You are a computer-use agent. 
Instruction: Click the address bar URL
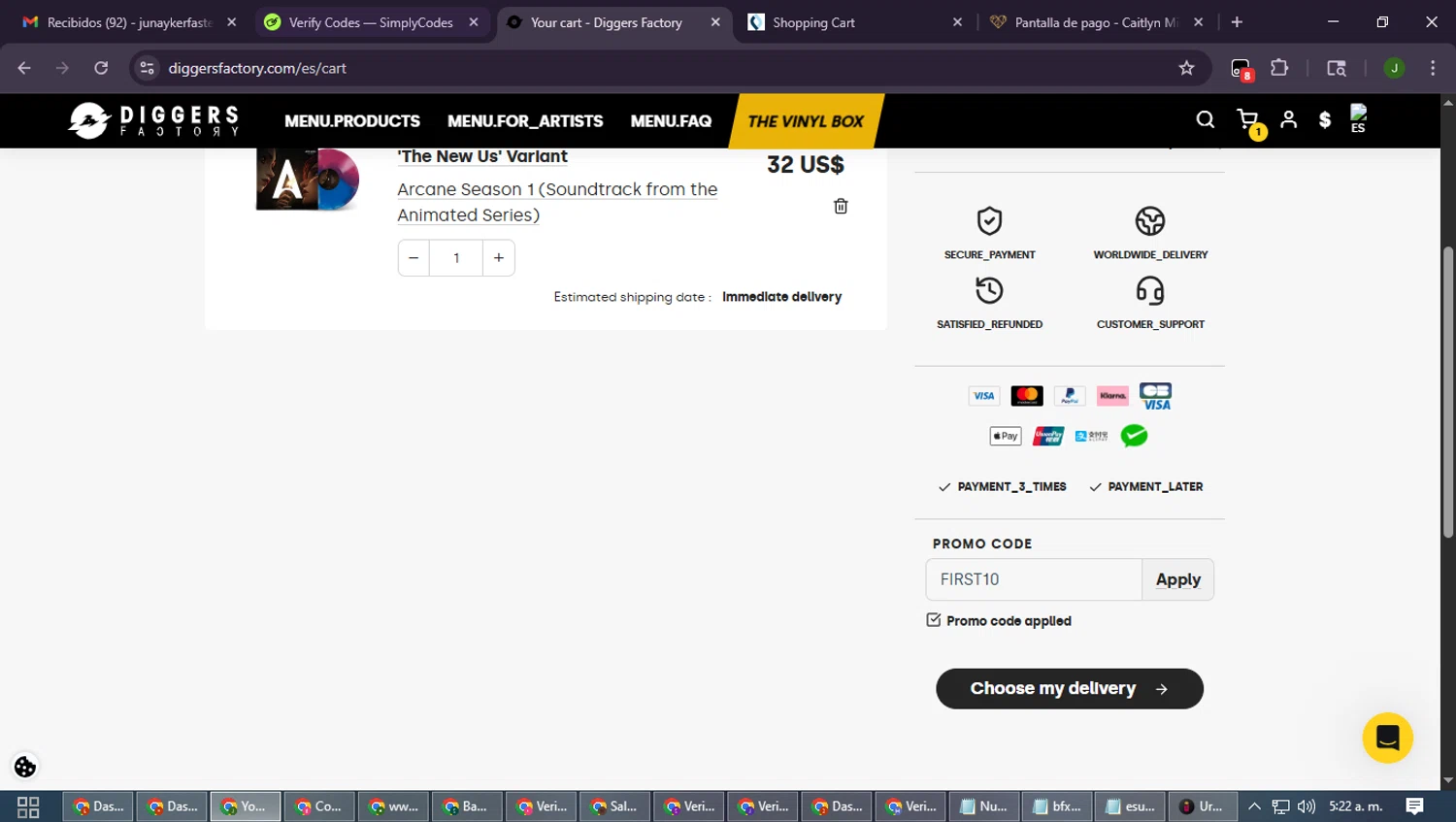[x=257, y=68]
